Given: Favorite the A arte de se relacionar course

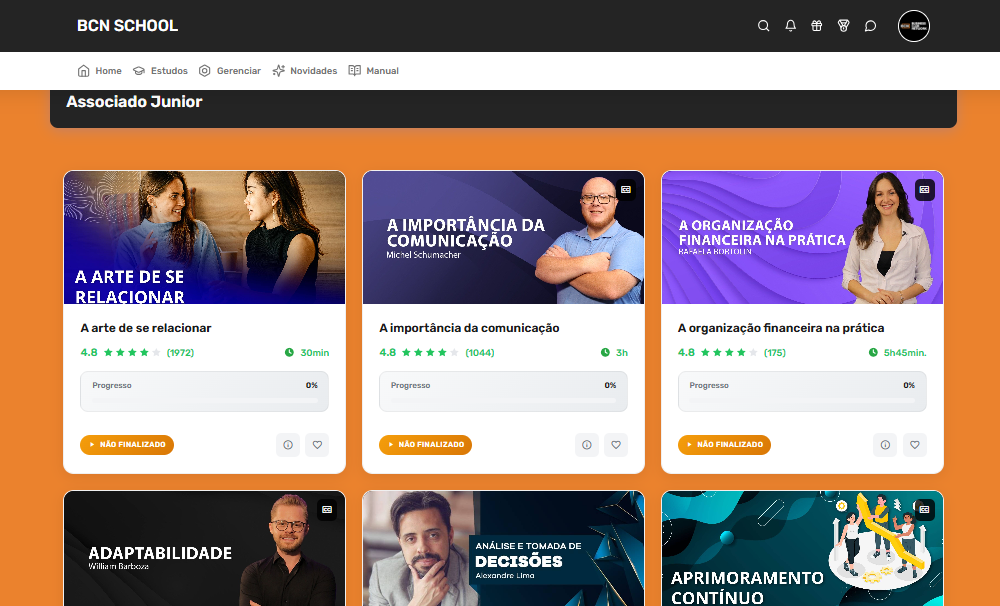Looking at the screenshot, I should tap(317, 445).
